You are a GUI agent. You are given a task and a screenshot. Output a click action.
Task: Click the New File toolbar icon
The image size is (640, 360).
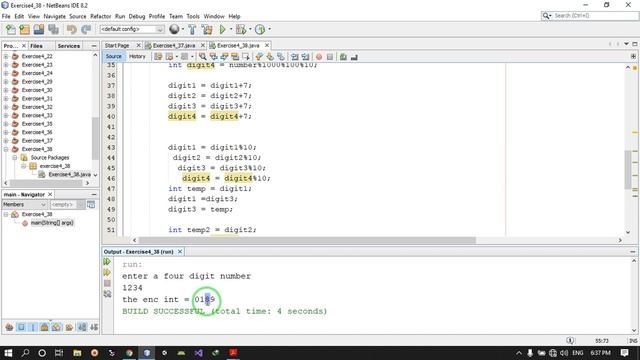pyautogui.click(x=11, y=29)
